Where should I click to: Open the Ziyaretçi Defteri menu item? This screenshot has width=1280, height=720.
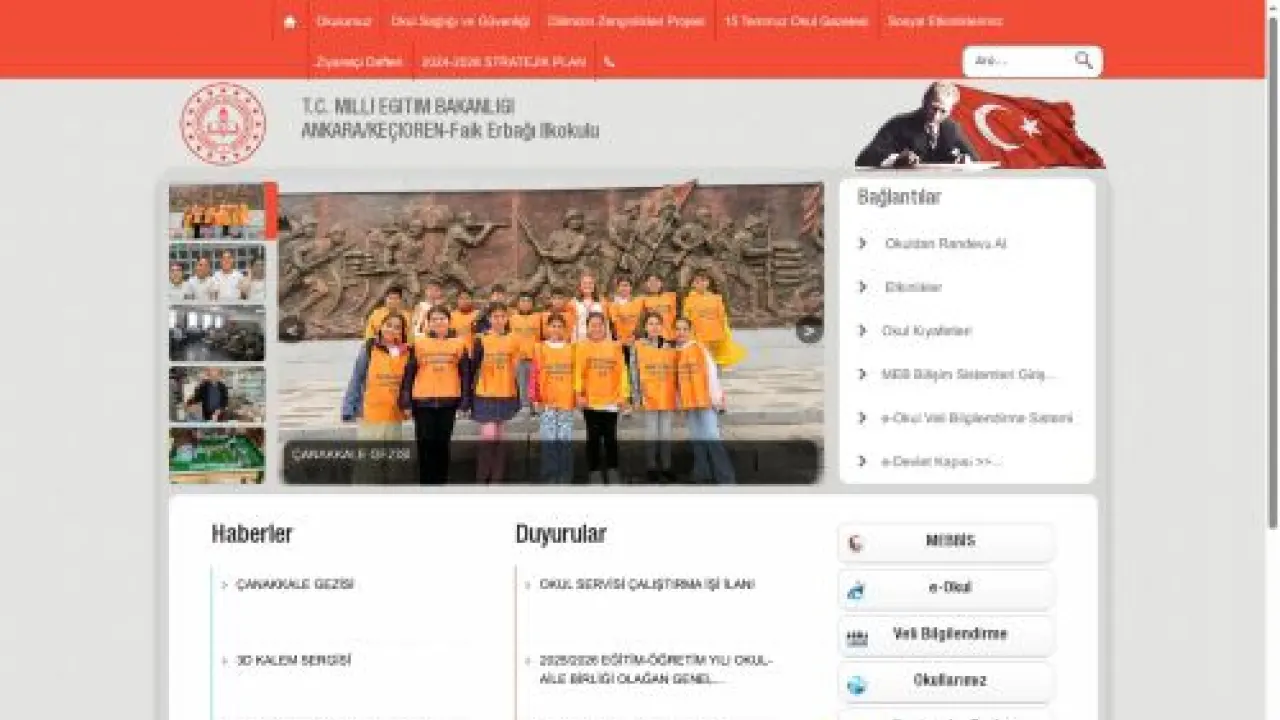tap(359, 61)
